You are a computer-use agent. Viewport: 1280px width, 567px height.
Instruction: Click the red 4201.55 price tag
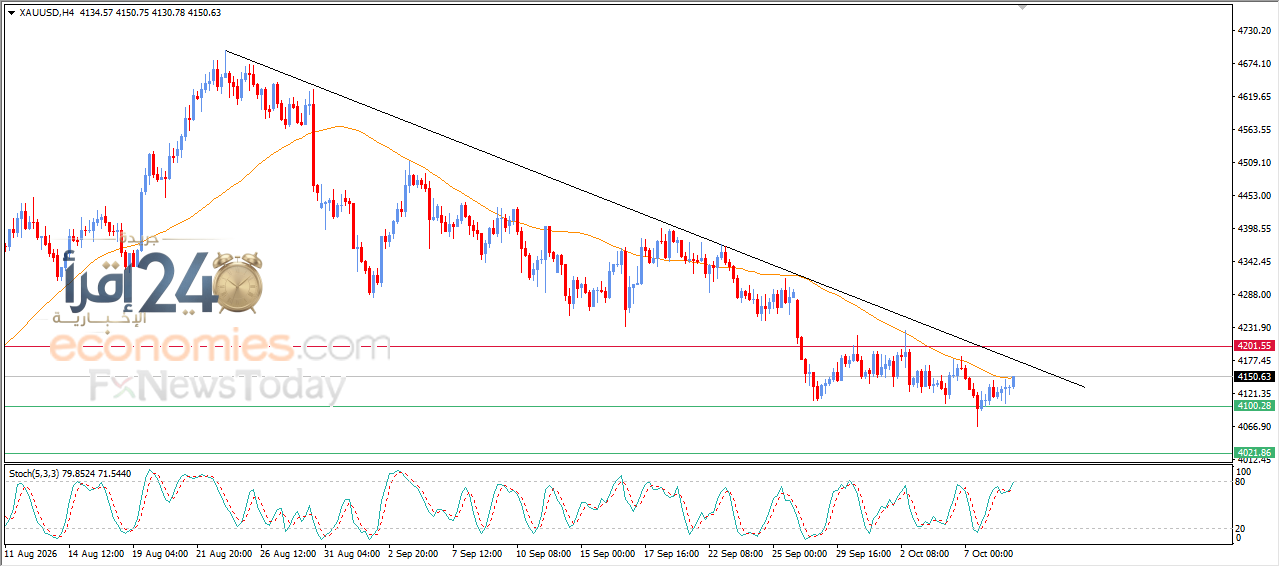point(1254,346)
